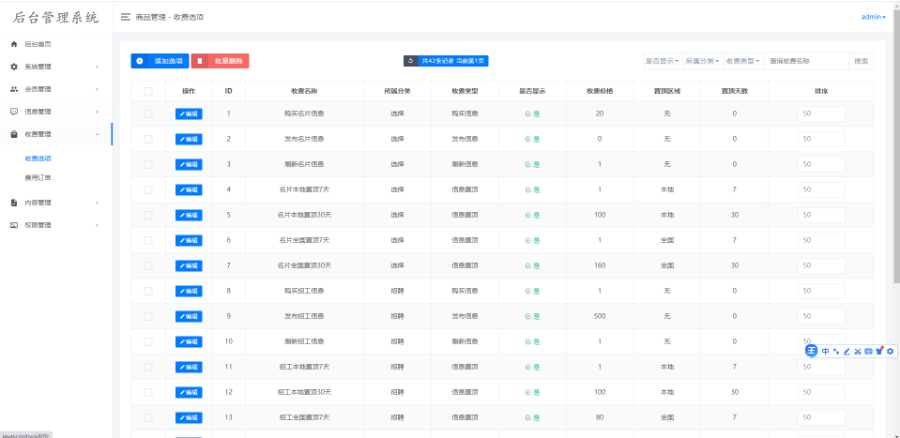
Task: Open the 是否显示 filter dropdown
Action: point(661,61)
